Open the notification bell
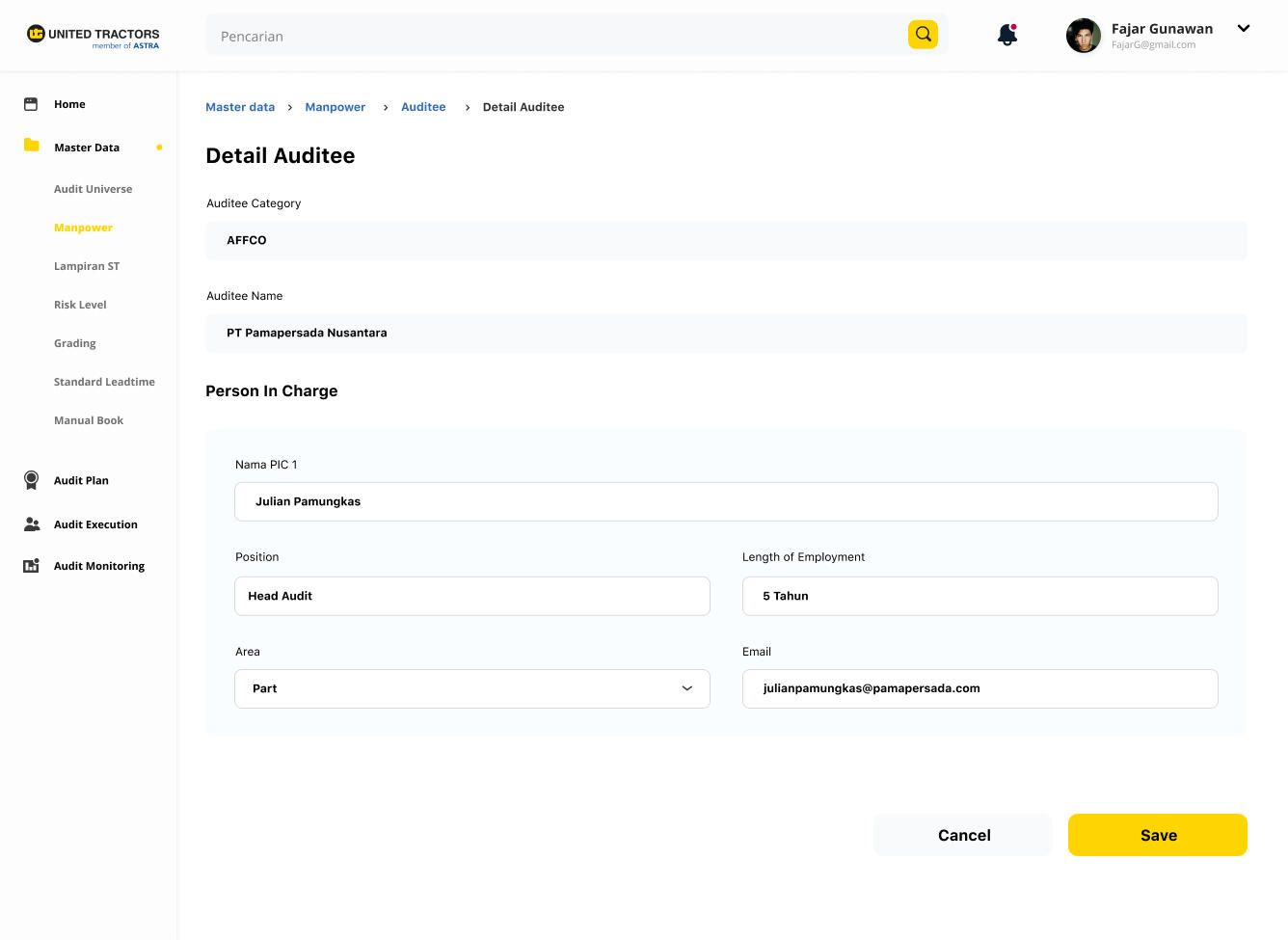1288x940 pixels. (x=1007, y=36)
